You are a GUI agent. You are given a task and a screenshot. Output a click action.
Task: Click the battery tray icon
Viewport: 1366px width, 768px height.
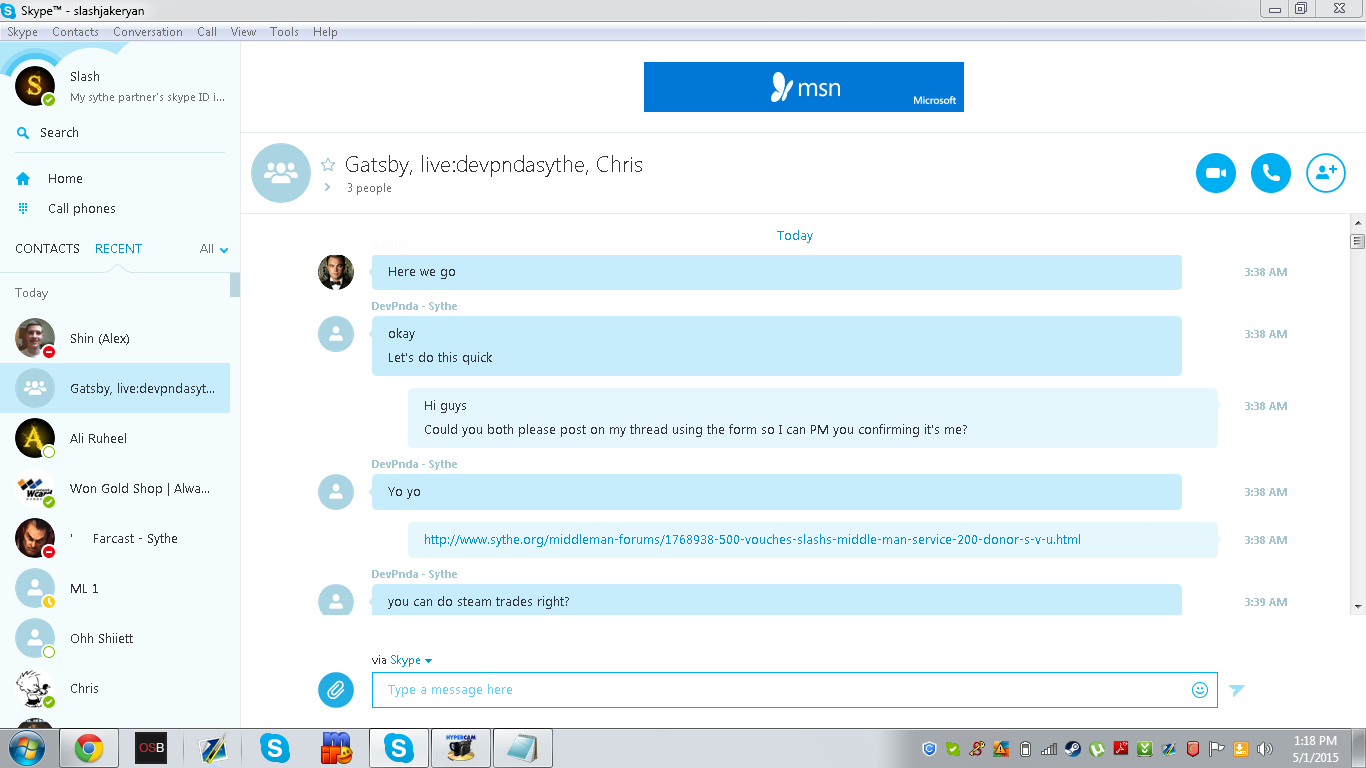(1025, 749)
